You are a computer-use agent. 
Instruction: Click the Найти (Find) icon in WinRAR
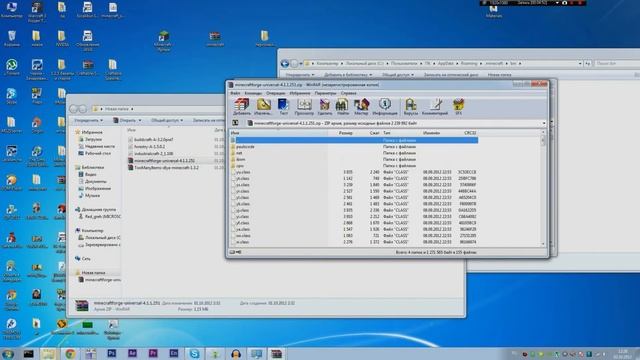point(342,107)
